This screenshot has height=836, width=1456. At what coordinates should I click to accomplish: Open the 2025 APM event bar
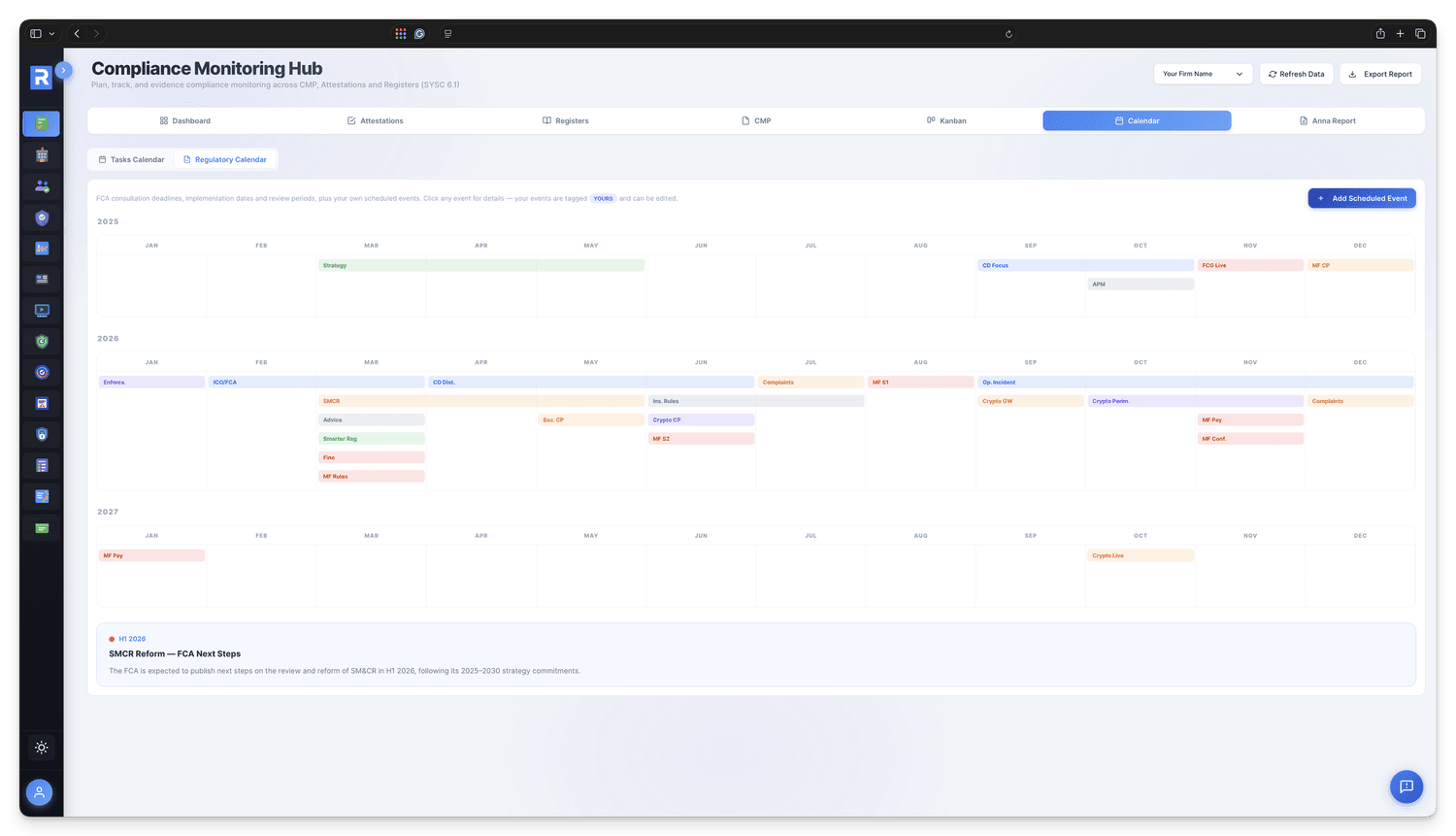coord(1141,284)
